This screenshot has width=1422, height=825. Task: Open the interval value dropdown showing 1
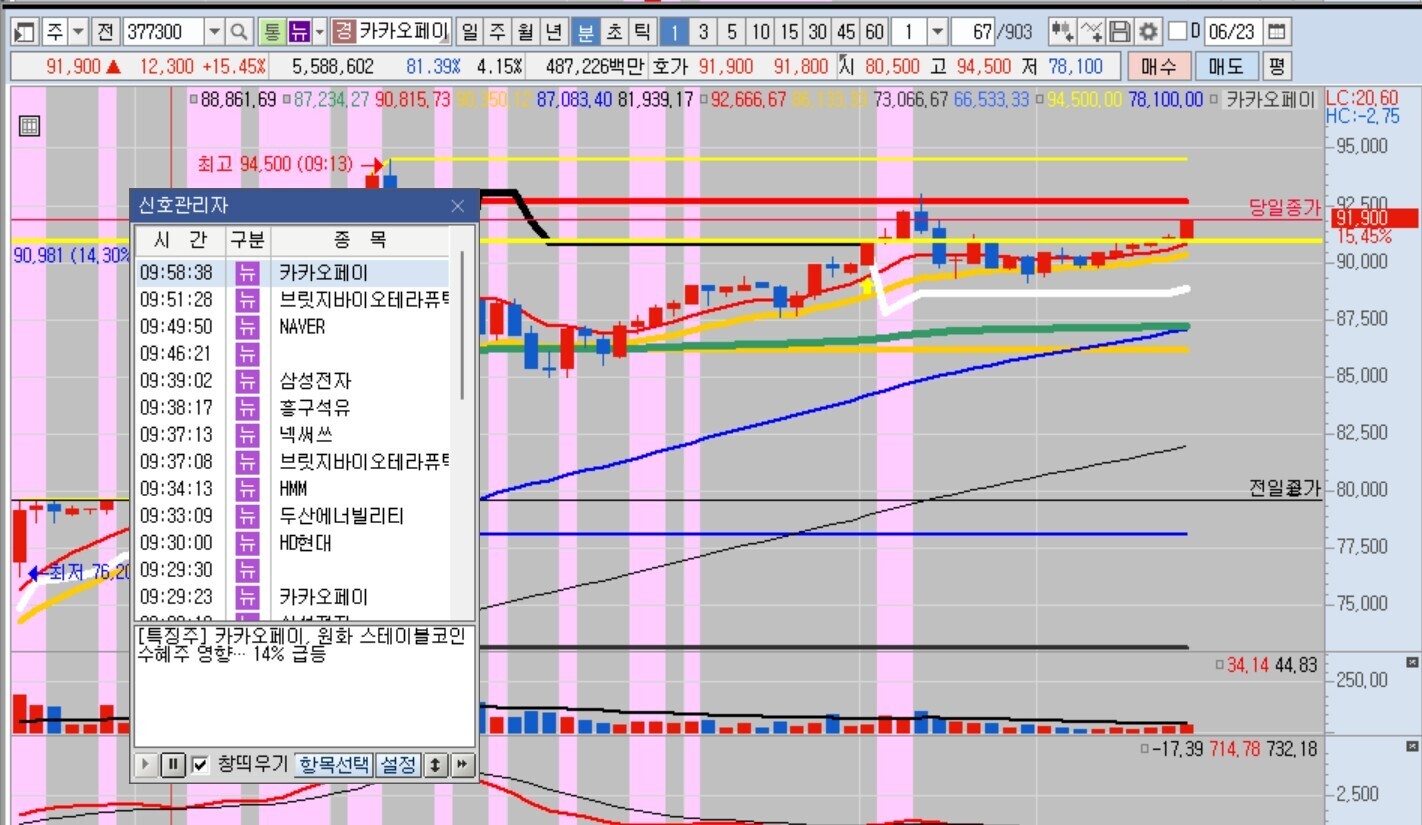tap(937, 32)
